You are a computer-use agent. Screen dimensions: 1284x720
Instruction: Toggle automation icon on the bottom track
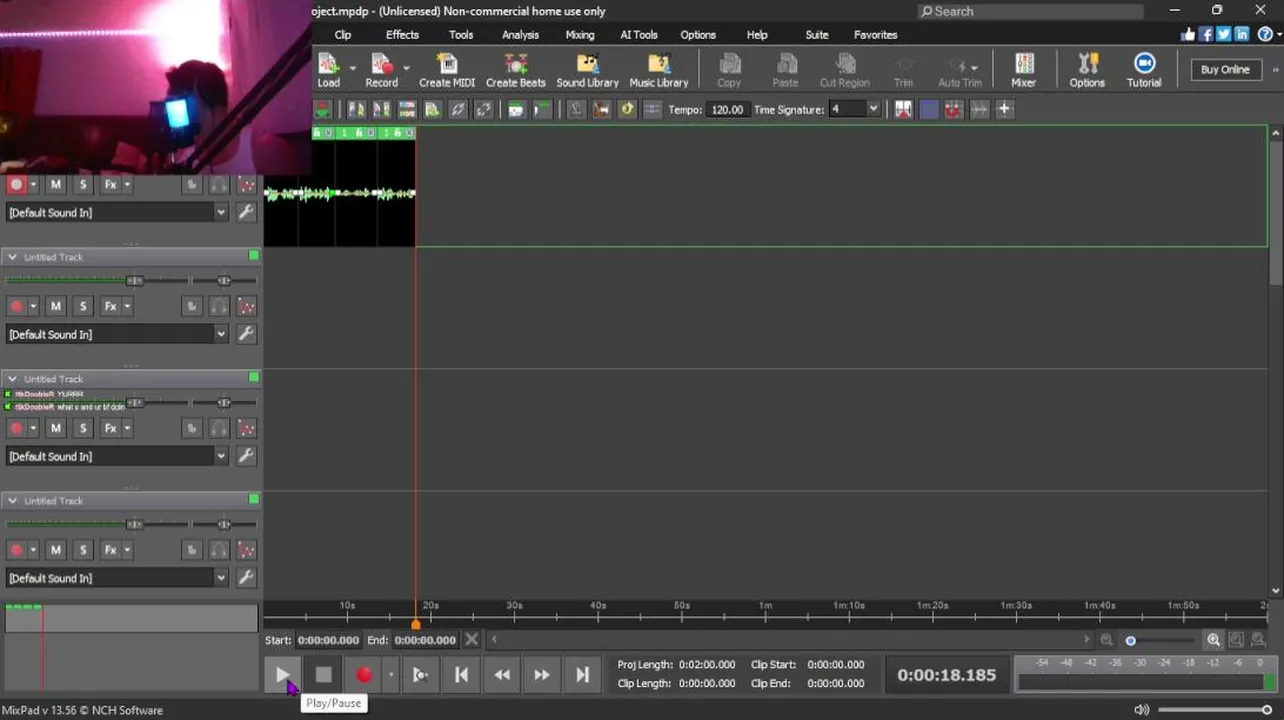[x=246, y=550]
